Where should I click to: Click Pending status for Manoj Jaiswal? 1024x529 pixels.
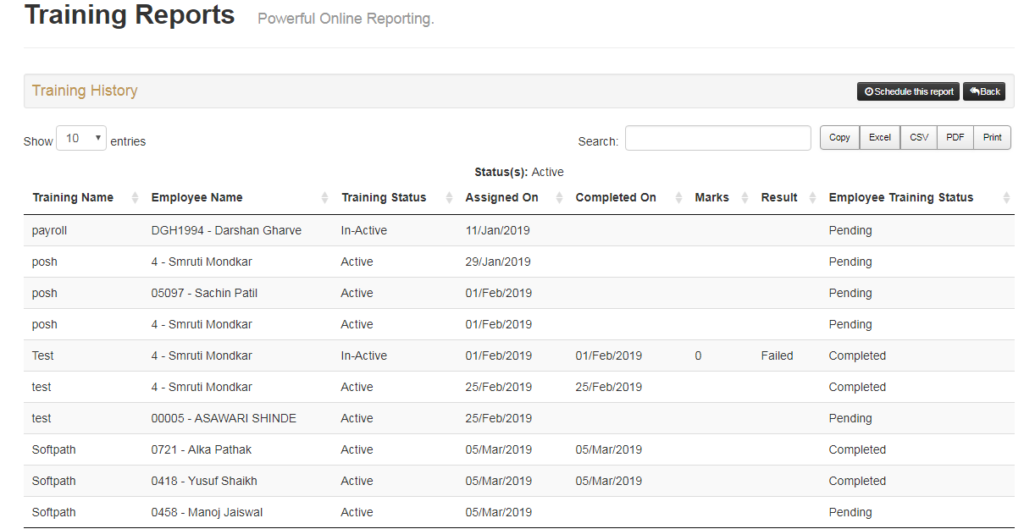(850, 513)
